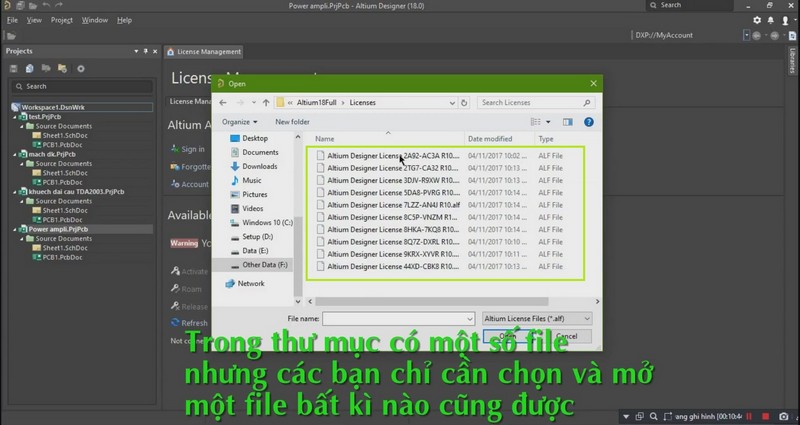
Task: Click the save icon in Projects panel toolbar
Action: pos(15,68)
